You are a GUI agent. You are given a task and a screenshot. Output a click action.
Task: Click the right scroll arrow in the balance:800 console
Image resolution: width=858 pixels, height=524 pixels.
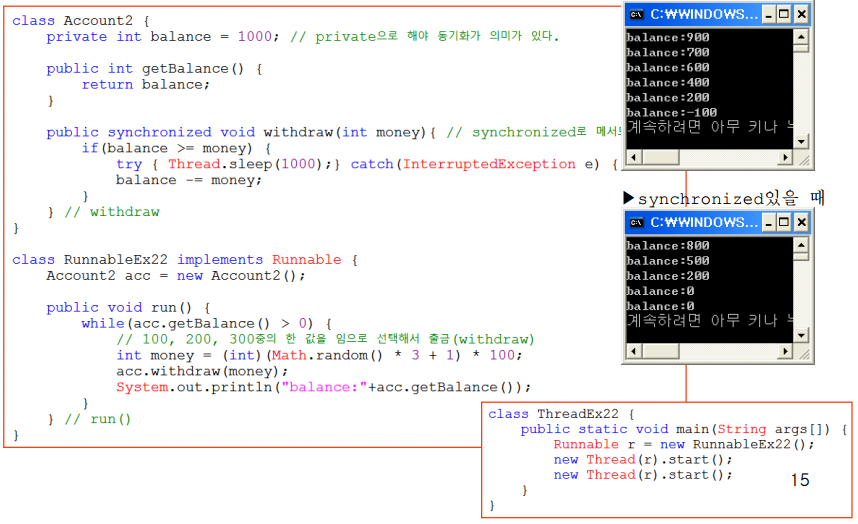(x=786, y=351)
